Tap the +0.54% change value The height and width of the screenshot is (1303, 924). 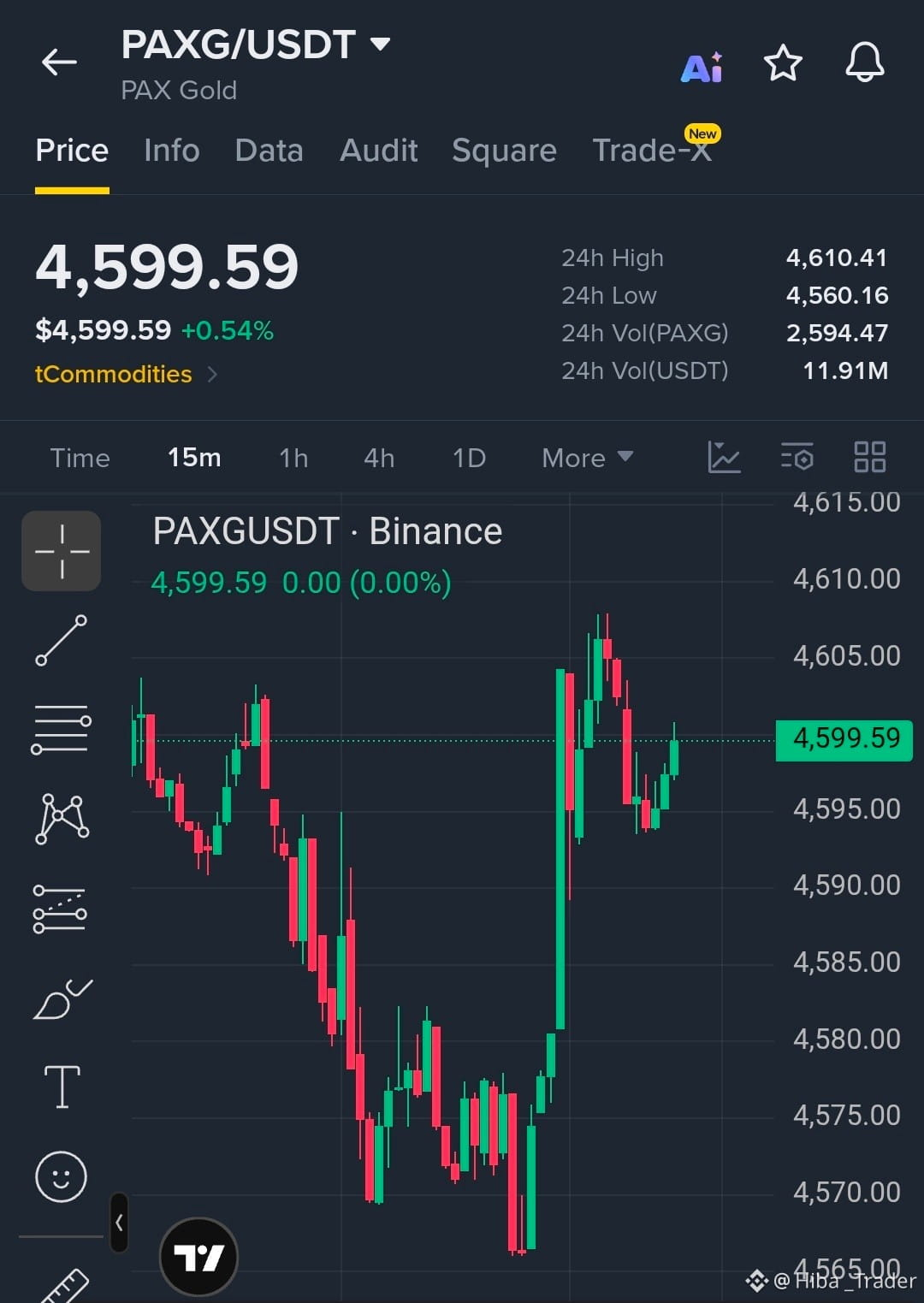tap(228, 330)
